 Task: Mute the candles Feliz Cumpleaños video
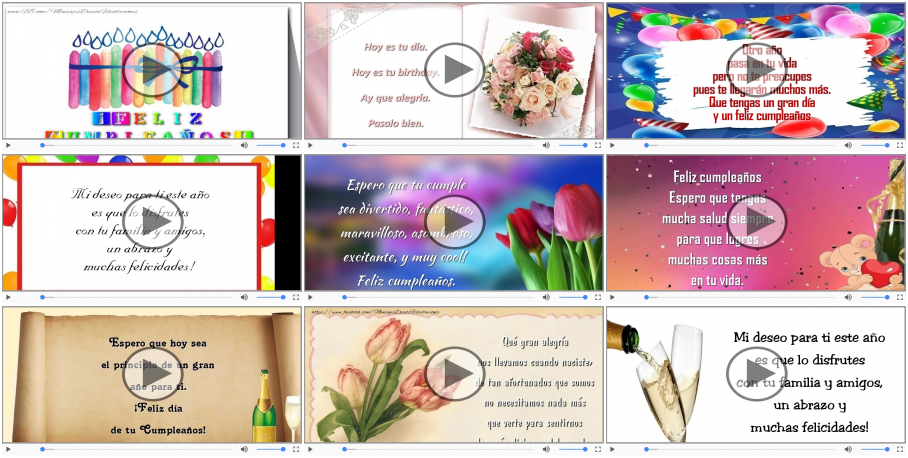[x=244, y=145]
